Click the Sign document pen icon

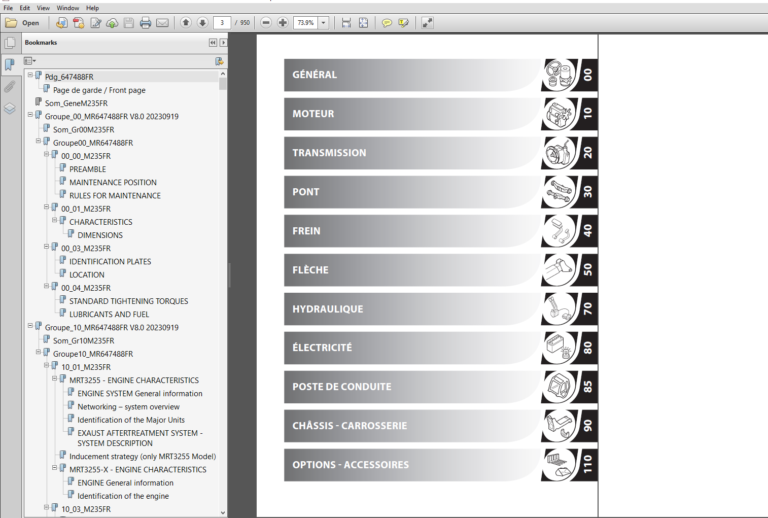pos(96,23)
